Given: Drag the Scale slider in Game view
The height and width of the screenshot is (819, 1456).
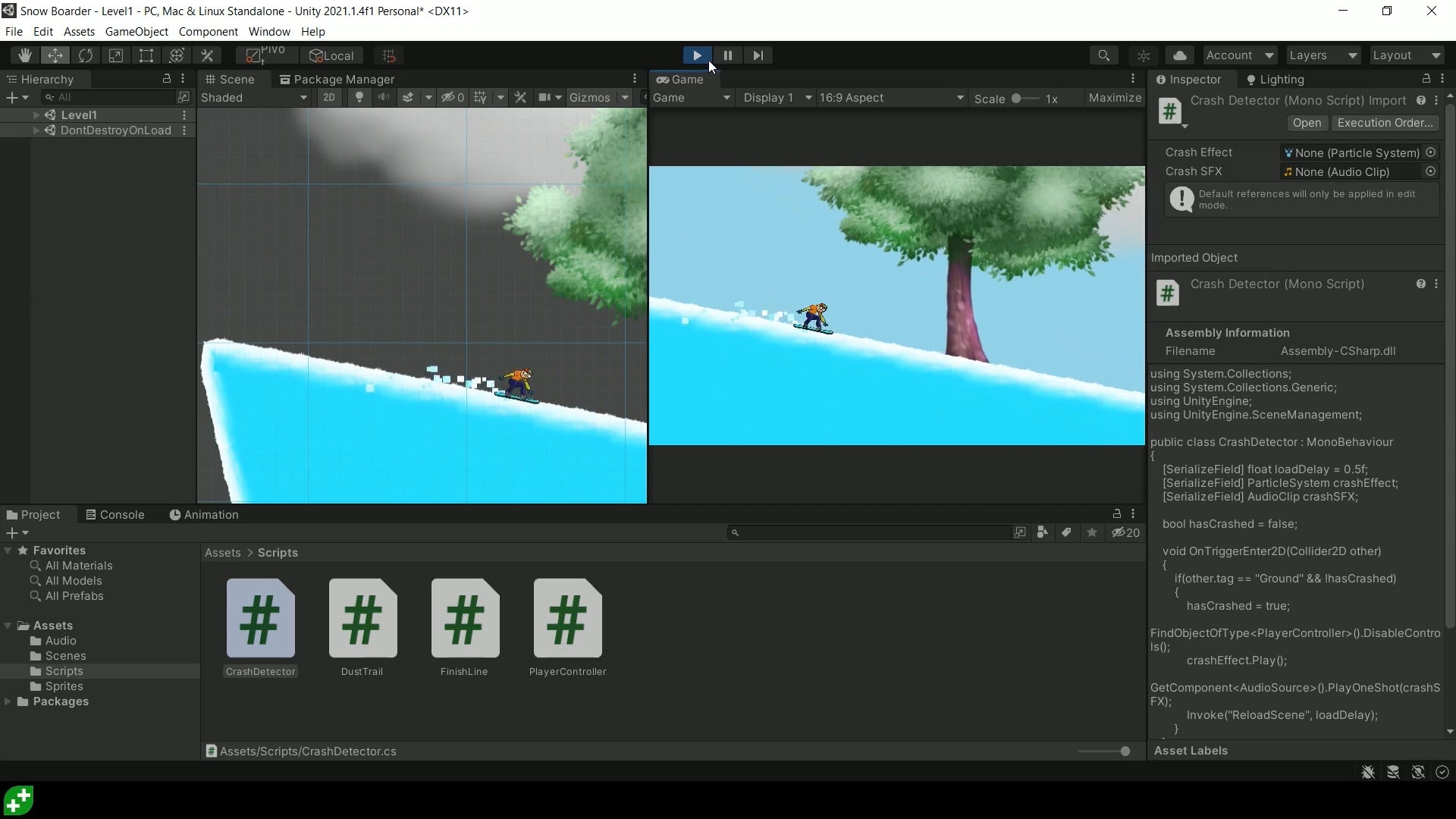Looking at the screenshot, I should (1015, 97).
